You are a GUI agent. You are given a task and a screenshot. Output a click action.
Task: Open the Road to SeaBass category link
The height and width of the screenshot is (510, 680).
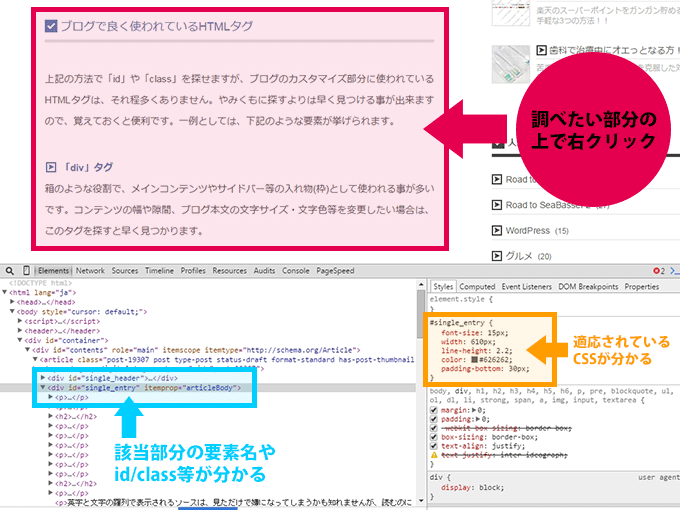557,205
